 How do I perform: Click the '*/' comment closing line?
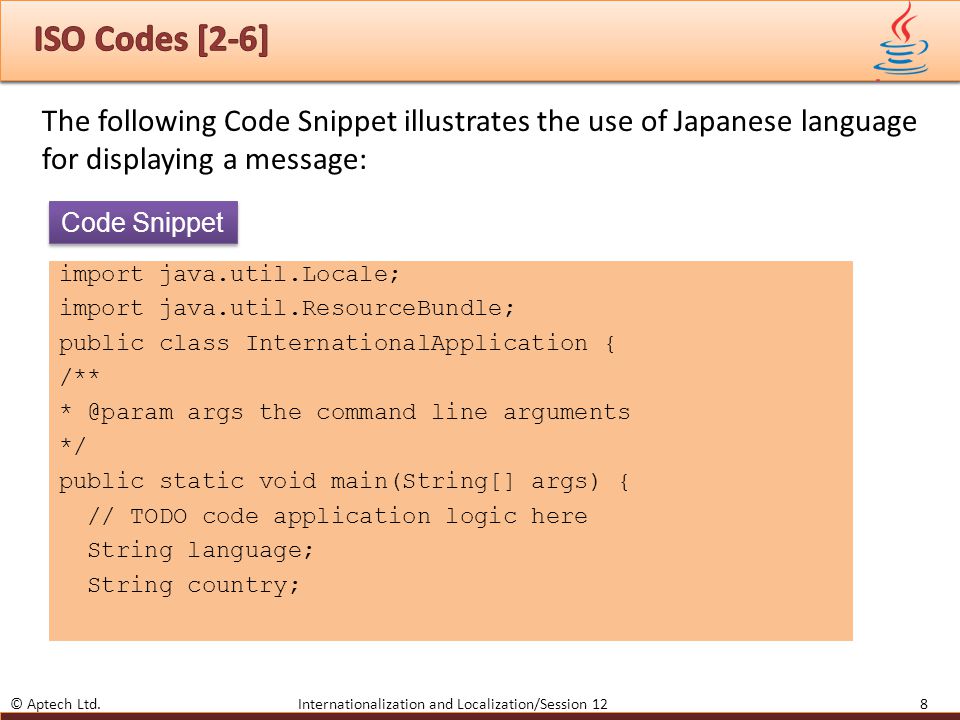coord(73,445)
